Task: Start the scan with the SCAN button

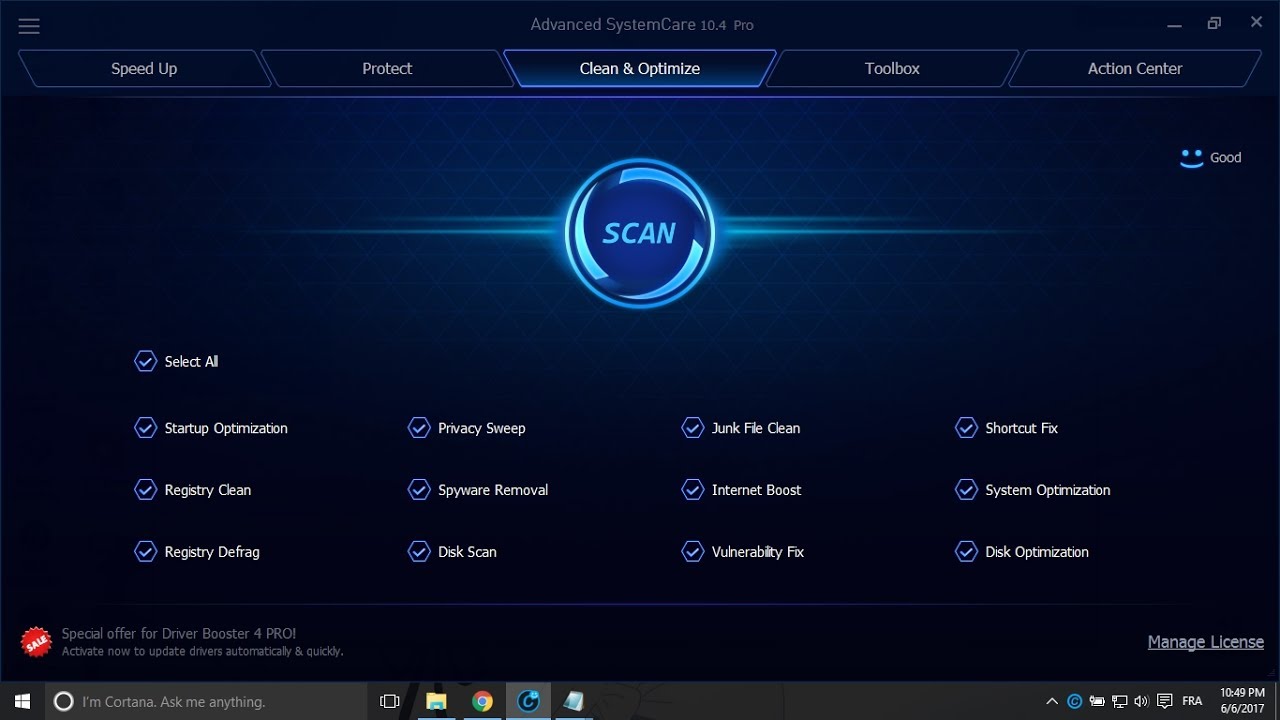Action: (x=640, y=233)
